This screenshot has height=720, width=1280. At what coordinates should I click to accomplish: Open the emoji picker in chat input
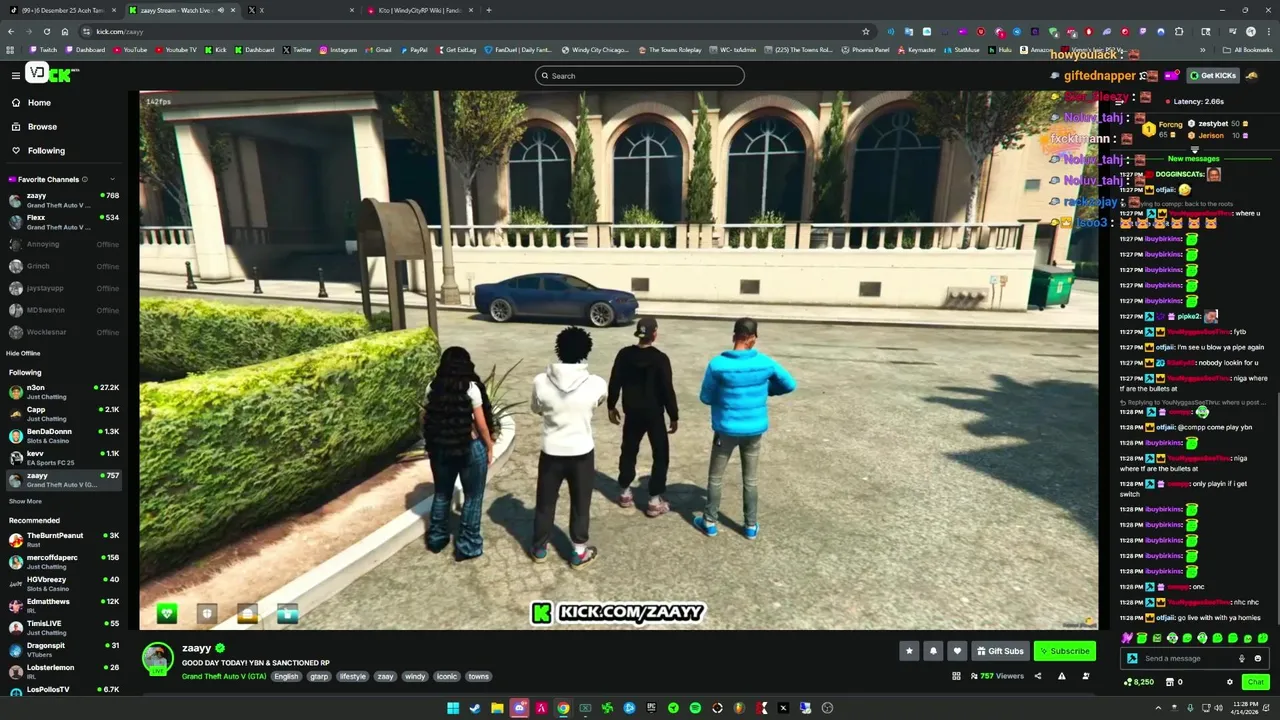point(1258,658)
